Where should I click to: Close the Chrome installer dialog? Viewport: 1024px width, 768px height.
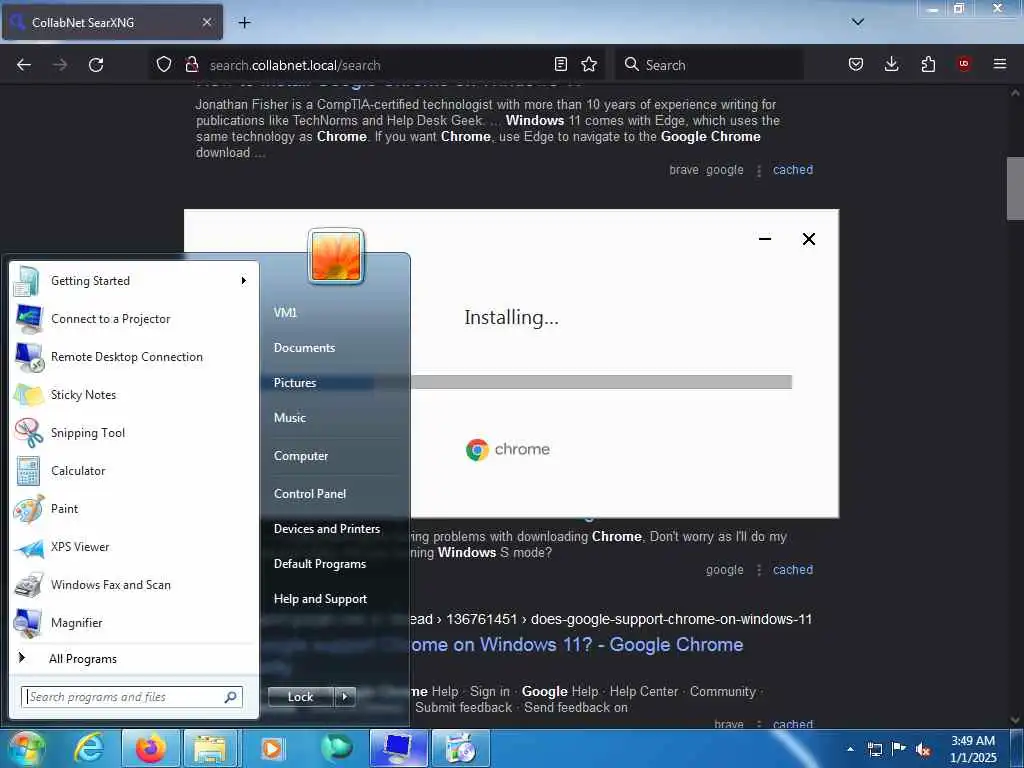(808, 239)
